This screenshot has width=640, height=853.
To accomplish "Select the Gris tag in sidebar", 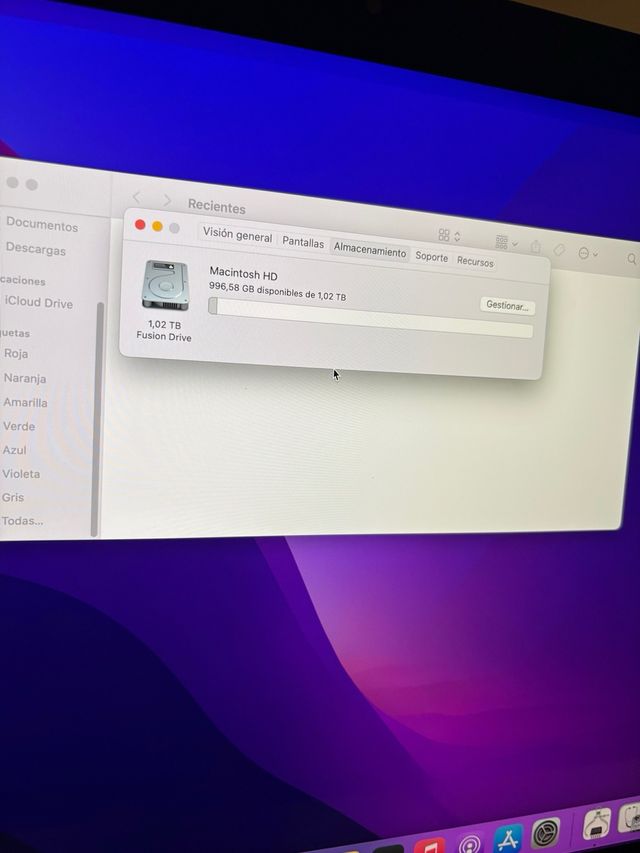I will [13, 497].
